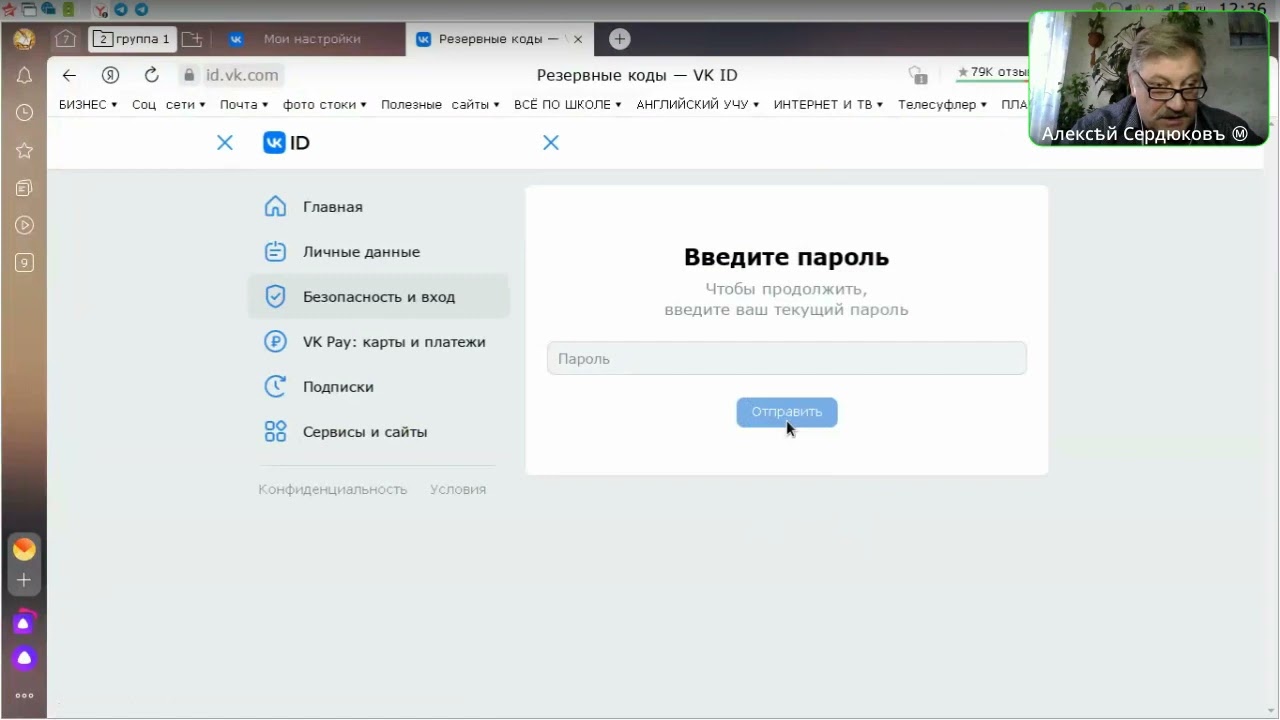Click the webcam overlay of Алексѣй Сердюковъ
This screenshot has height=720, width=1280.
pos(1149,79)
